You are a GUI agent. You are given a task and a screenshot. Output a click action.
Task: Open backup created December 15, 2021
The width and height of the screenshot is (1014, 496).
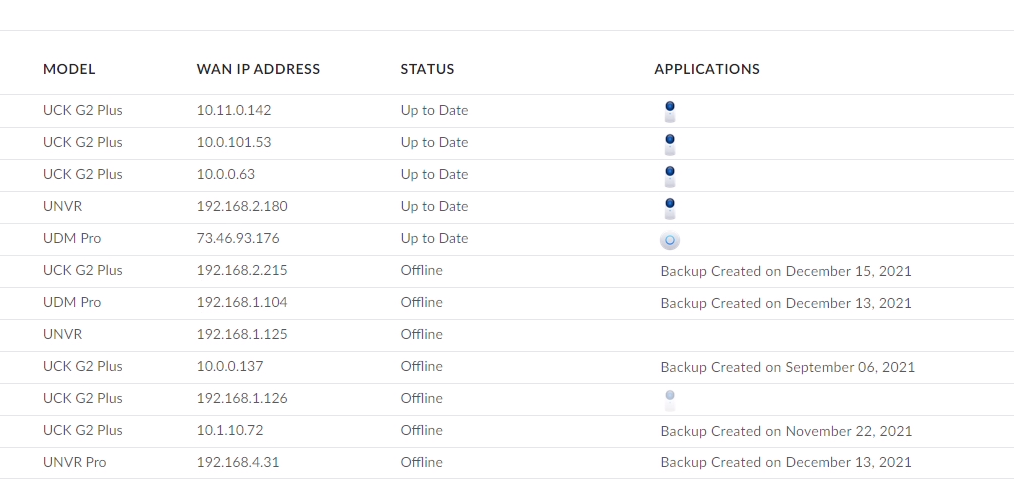(x=786, y=271)
